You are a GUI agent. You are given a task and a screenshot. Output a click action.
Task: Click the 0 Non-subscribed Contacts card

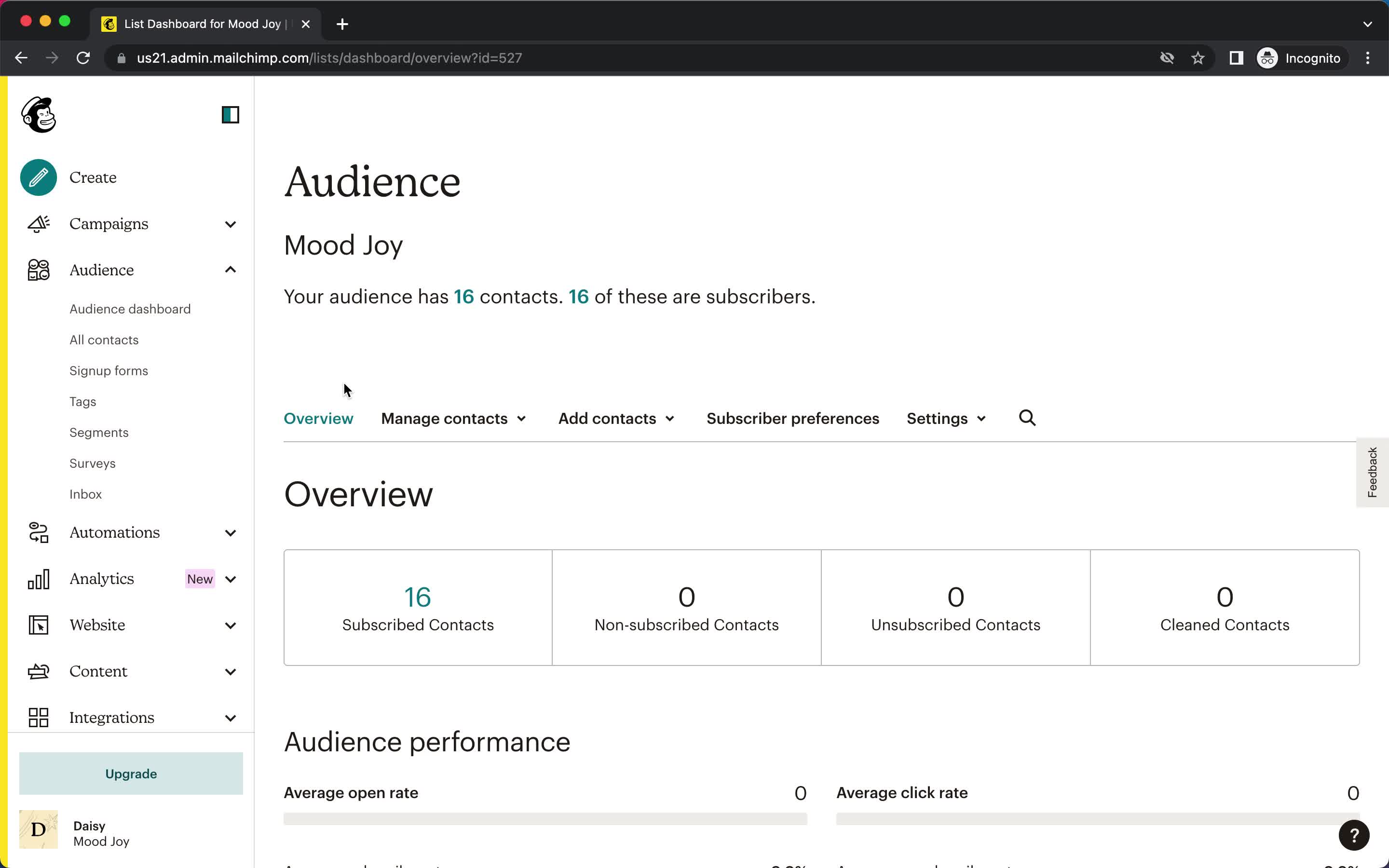pyautogui.click(x=686, y=608)
